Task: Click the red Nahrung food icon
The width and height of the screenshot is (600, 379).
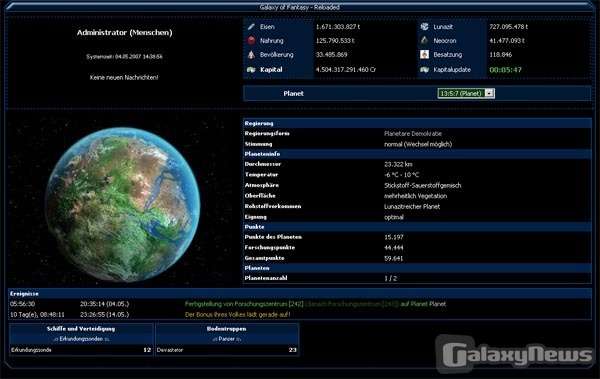Action: (251, 40)
